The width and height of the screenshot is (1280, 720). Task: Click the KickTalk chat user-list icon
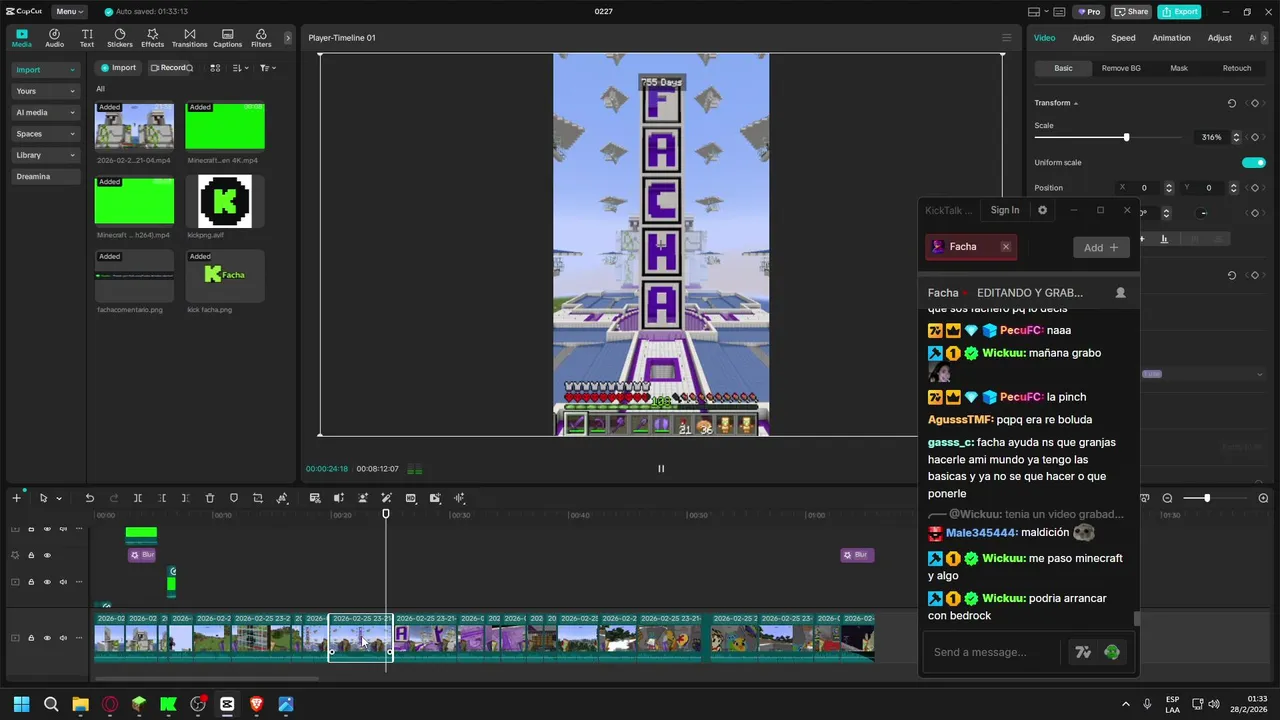pyautogui.click(x=1120, y=293)
